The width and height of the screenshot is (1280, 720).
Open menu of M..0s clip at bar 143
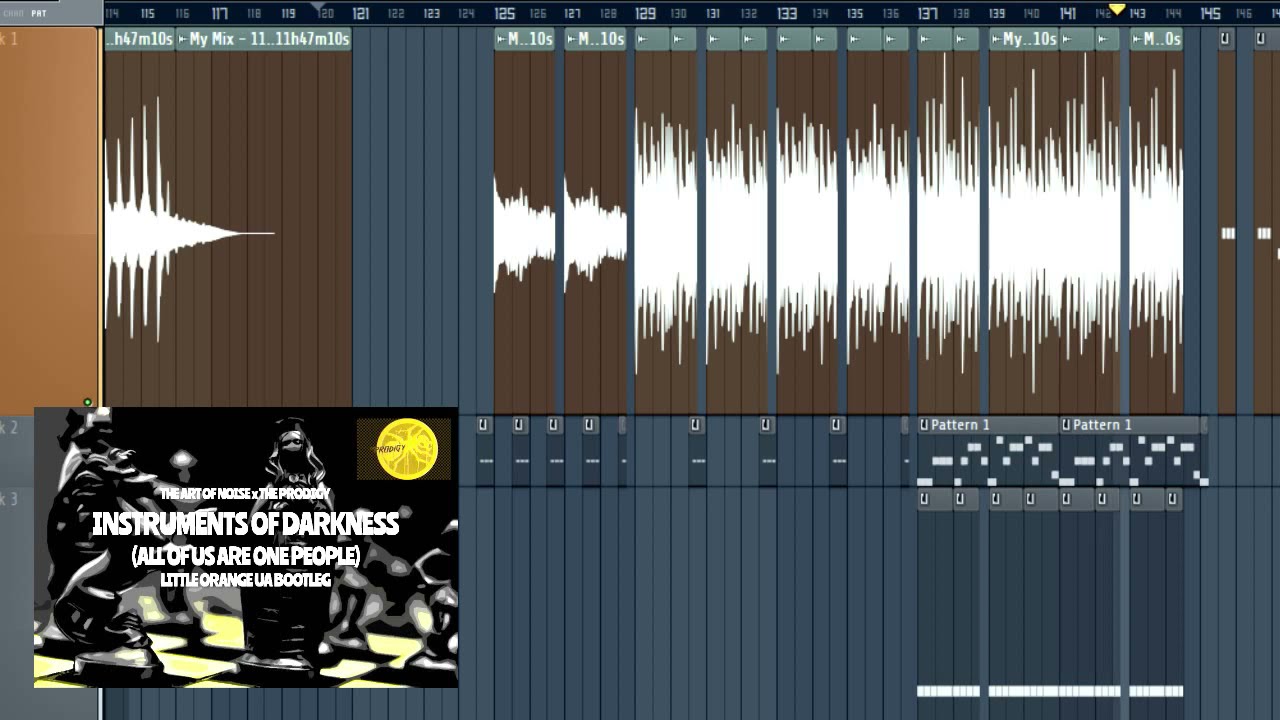[1137, 39]
